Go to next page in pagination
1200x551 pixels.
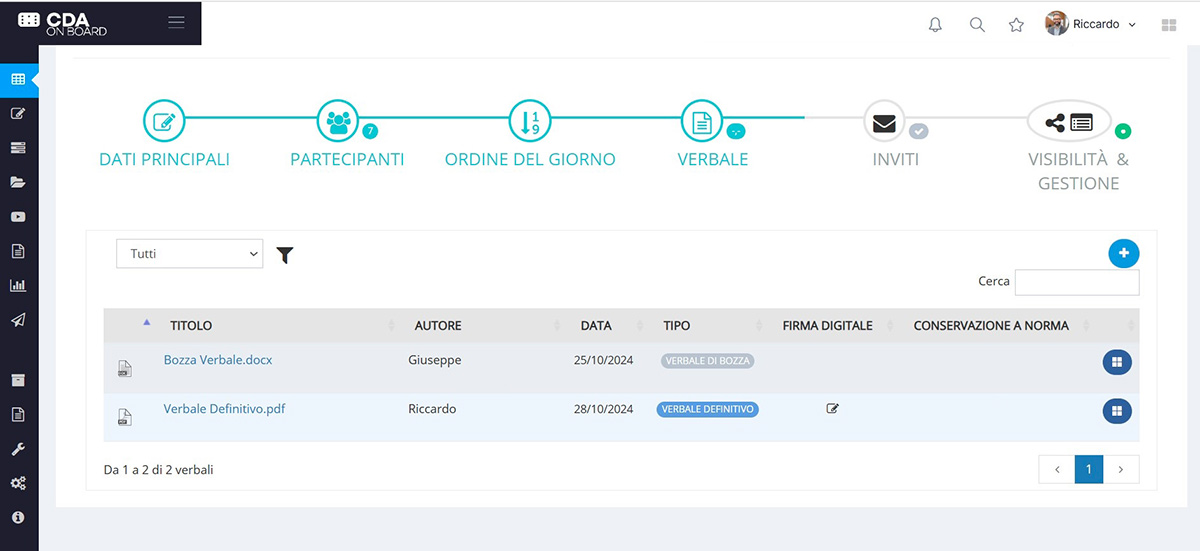tap(1121, 469)
